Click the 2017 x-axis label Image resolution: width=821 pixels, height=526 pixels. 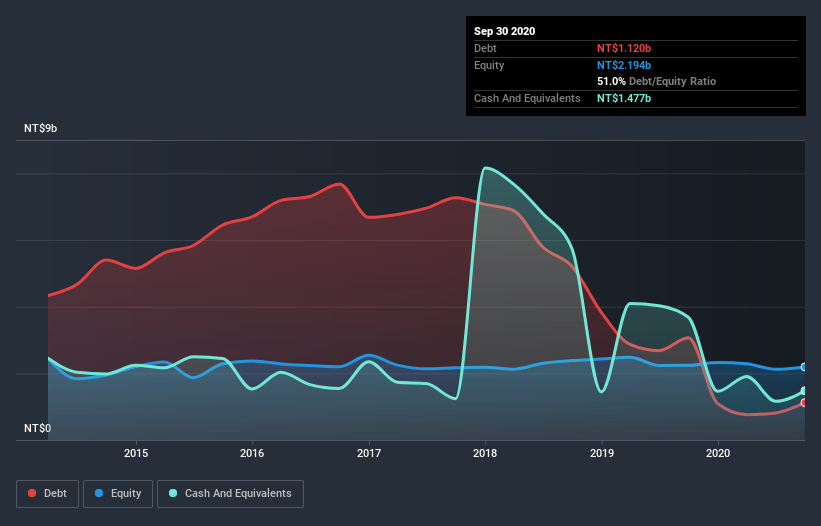click(x=369, y=453)
